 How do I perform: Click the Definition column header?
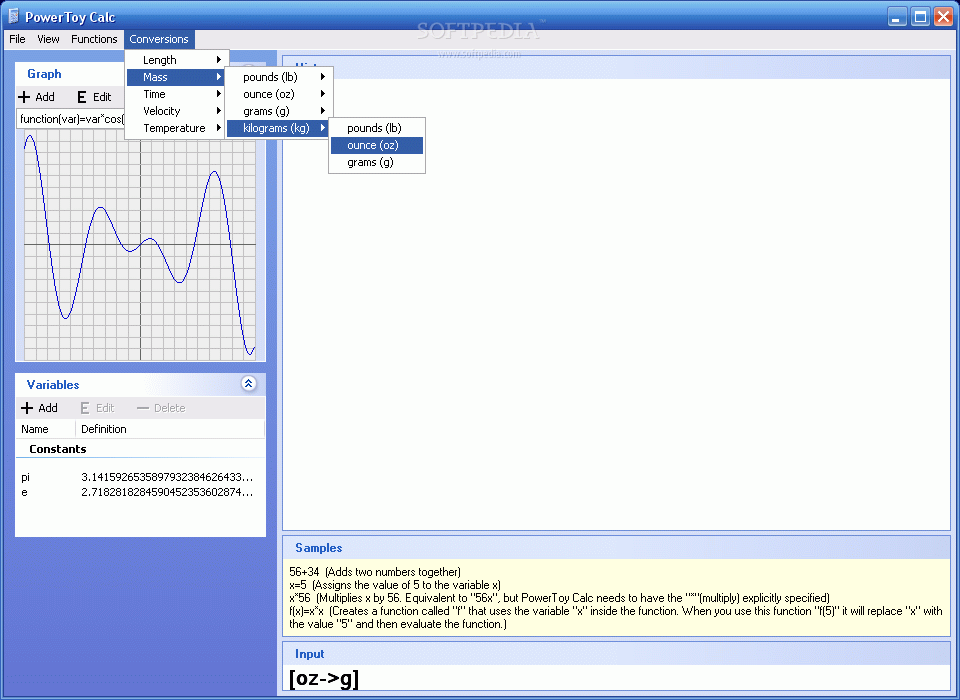point(170,429)
